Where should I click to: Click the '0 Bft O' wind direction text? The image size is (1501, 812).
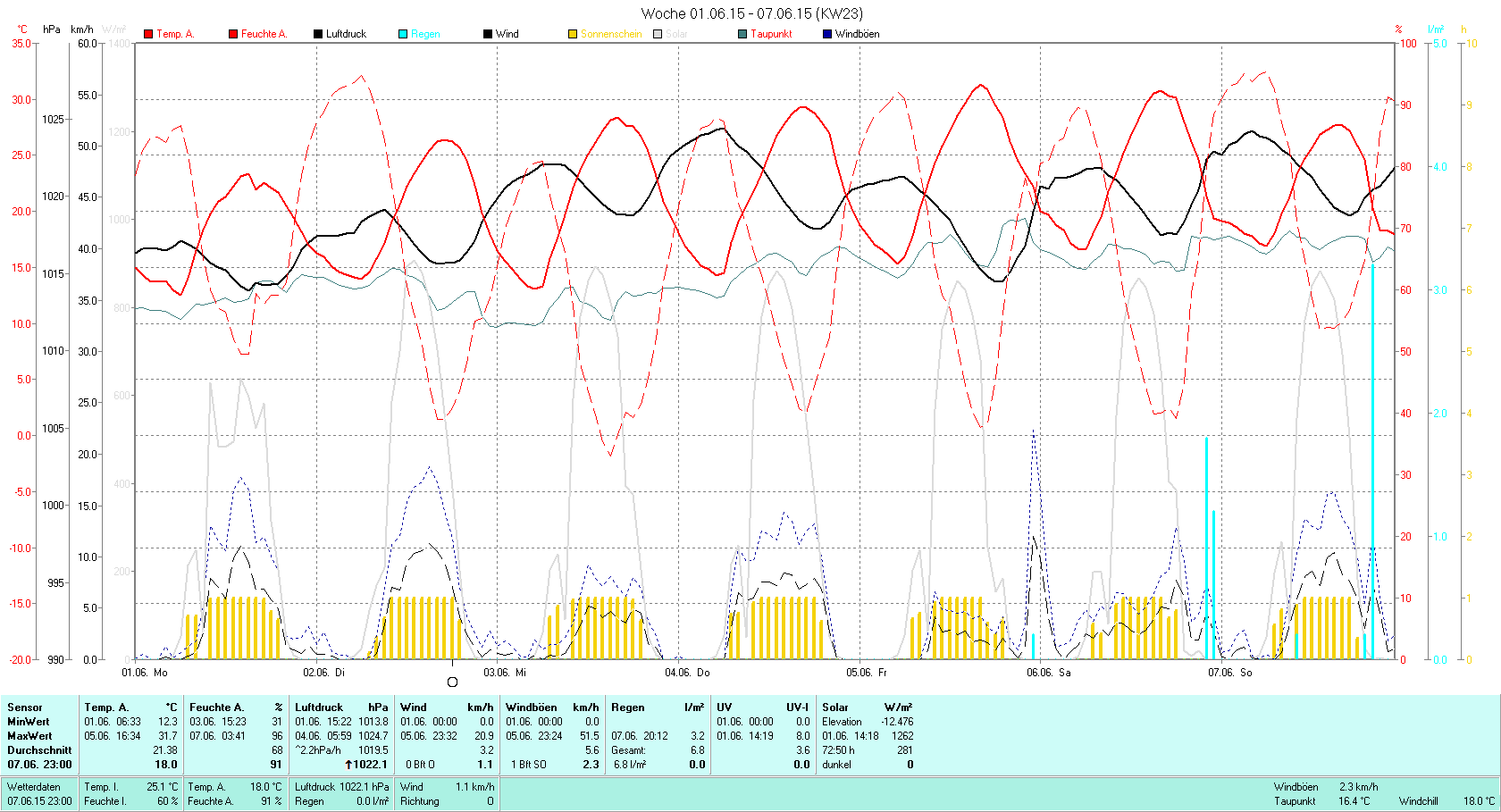(420, 765)
